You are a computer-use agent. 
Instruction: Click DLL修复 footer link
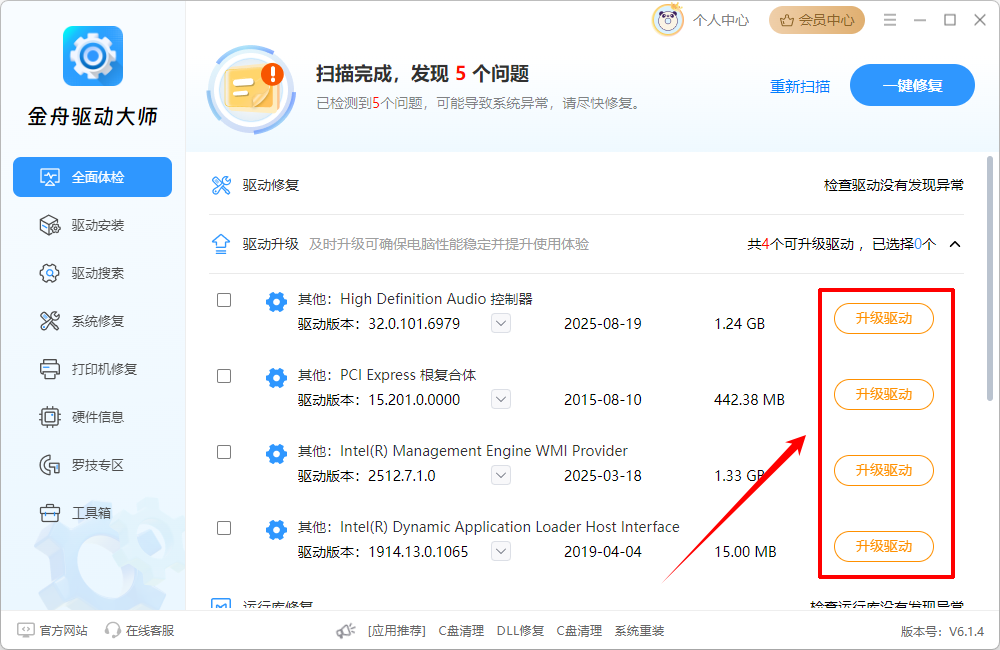pos(520,631)
